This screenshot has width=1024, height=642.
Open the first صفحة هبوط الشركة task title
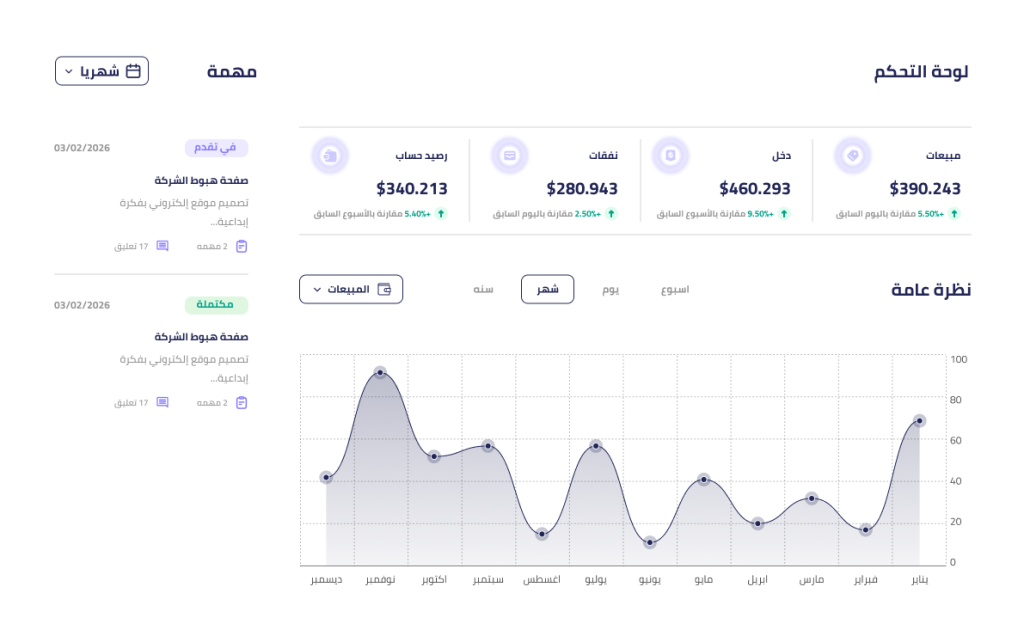tap(201, 181)
